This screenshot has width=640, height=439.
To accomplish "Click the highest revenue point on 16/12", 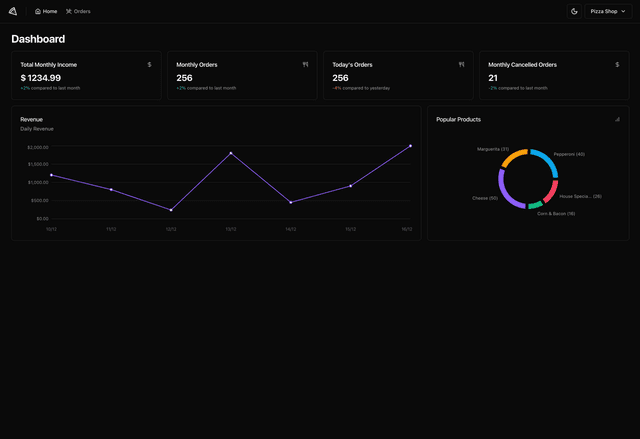I will click(410, 146).
